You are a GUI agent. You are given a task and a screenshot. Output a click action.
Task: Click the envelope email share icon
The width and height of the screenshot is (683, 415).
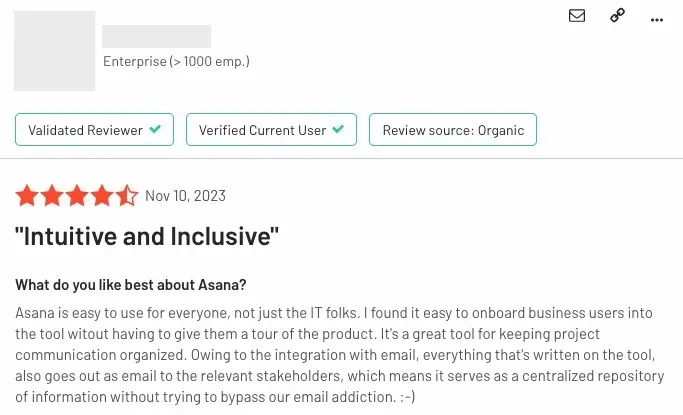point(577,16)
